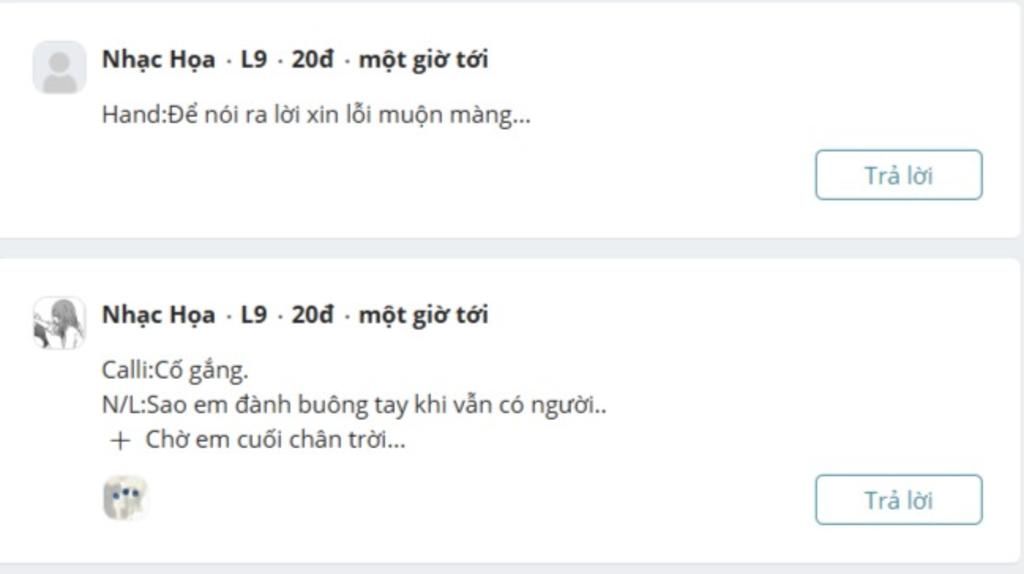The height and width of the screenshot is (574, 1024).
Task: Open Nhạc Họa profile from second comment
Action: [159, 315]
